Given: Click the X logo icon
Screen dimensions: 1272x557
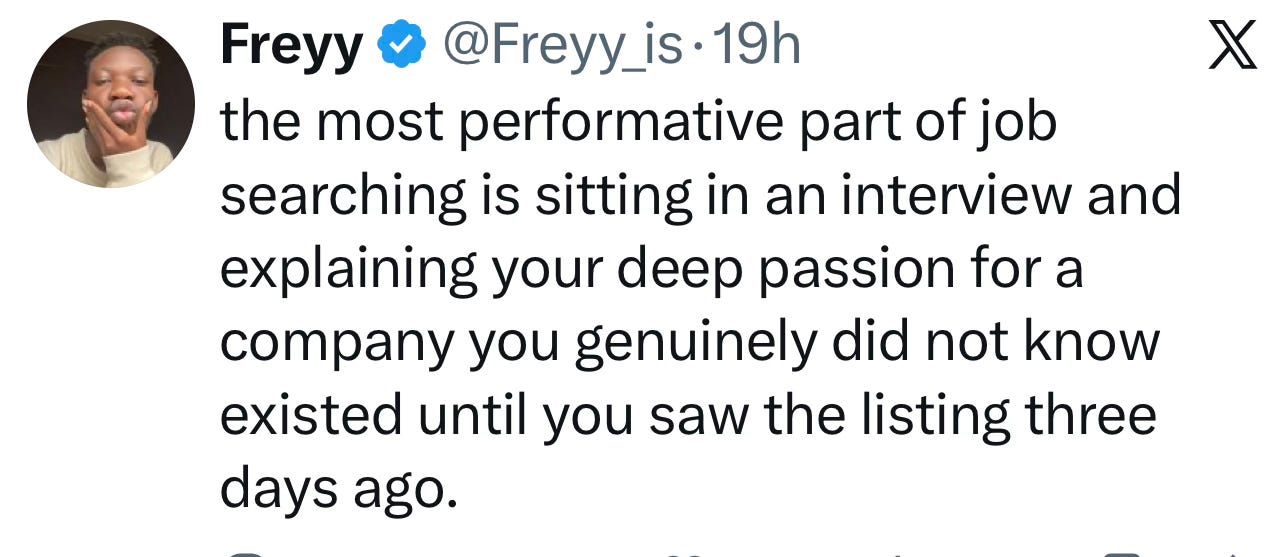Looking at the screenshot, I should pyautogui.click(x=1231, y=46).
